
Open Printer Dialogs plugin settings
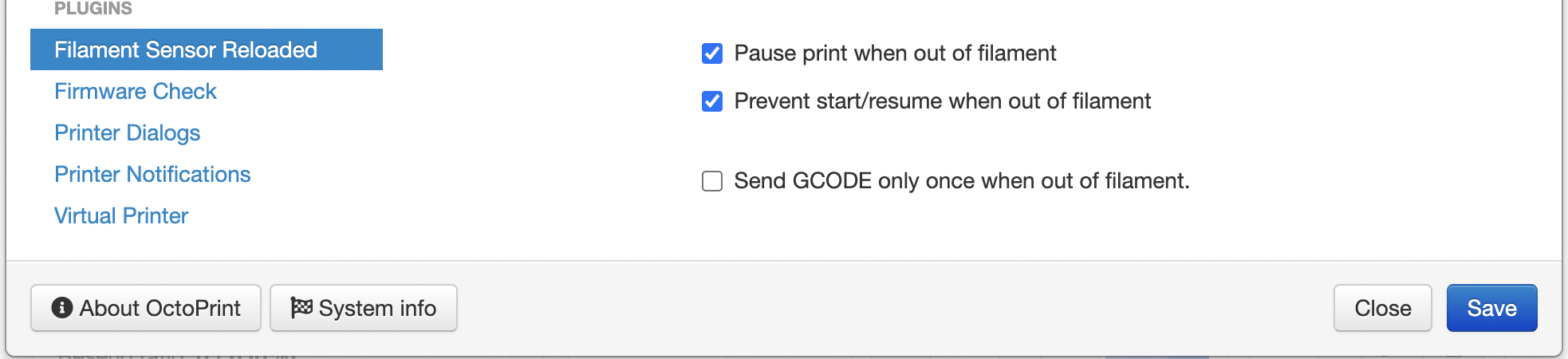pyautogui.click(x=128, y=132)
